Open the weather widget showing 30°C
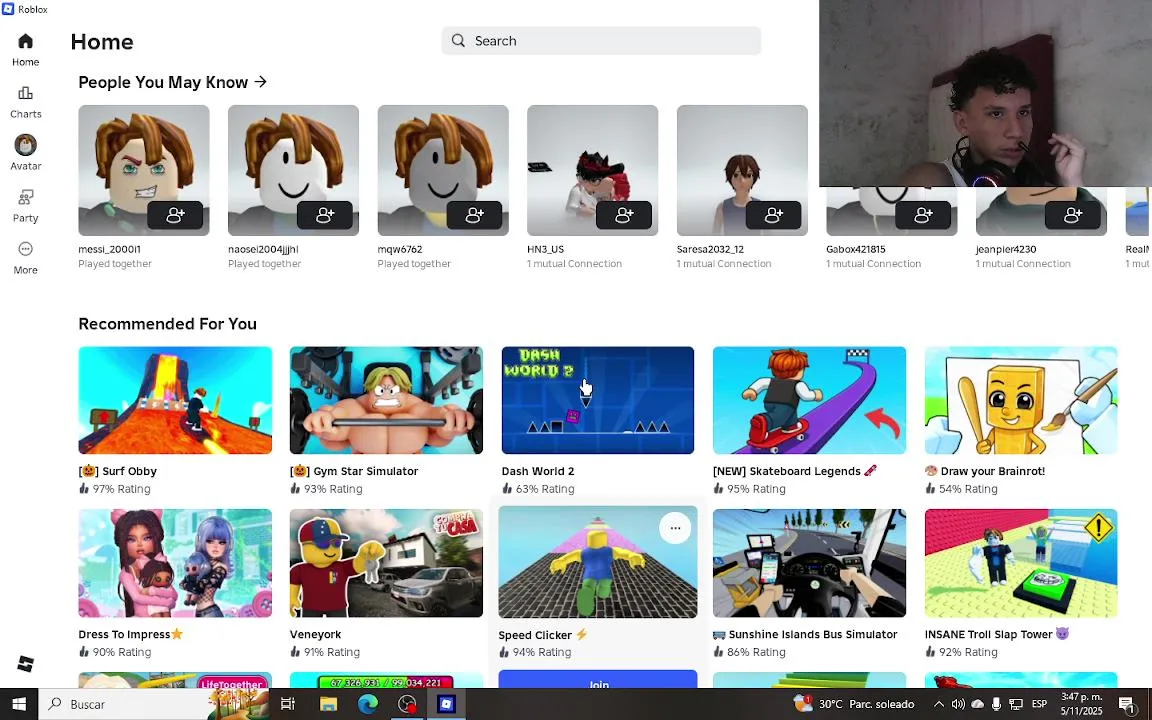1152x720 pixels. tap(854, 704)
